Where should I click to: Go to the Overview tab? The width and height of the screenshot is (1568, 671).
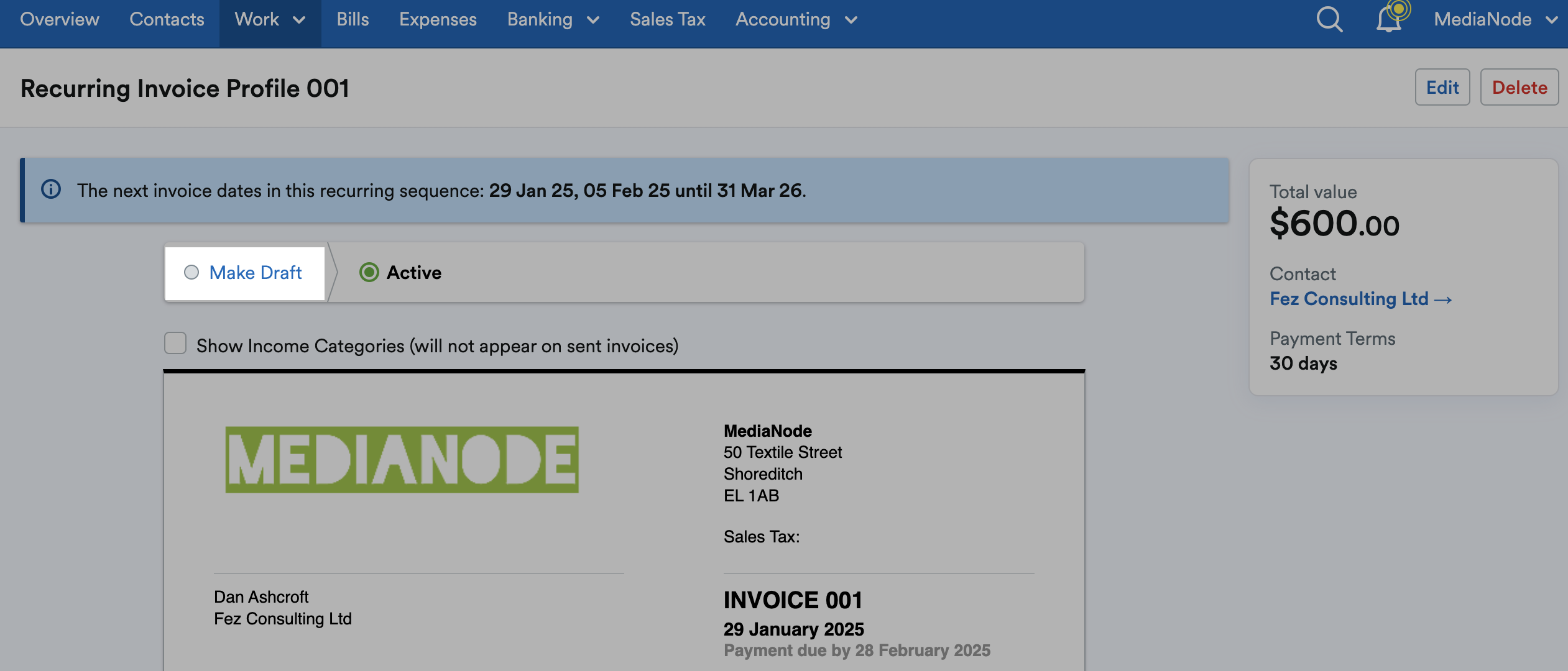click(x=60, y=19)
